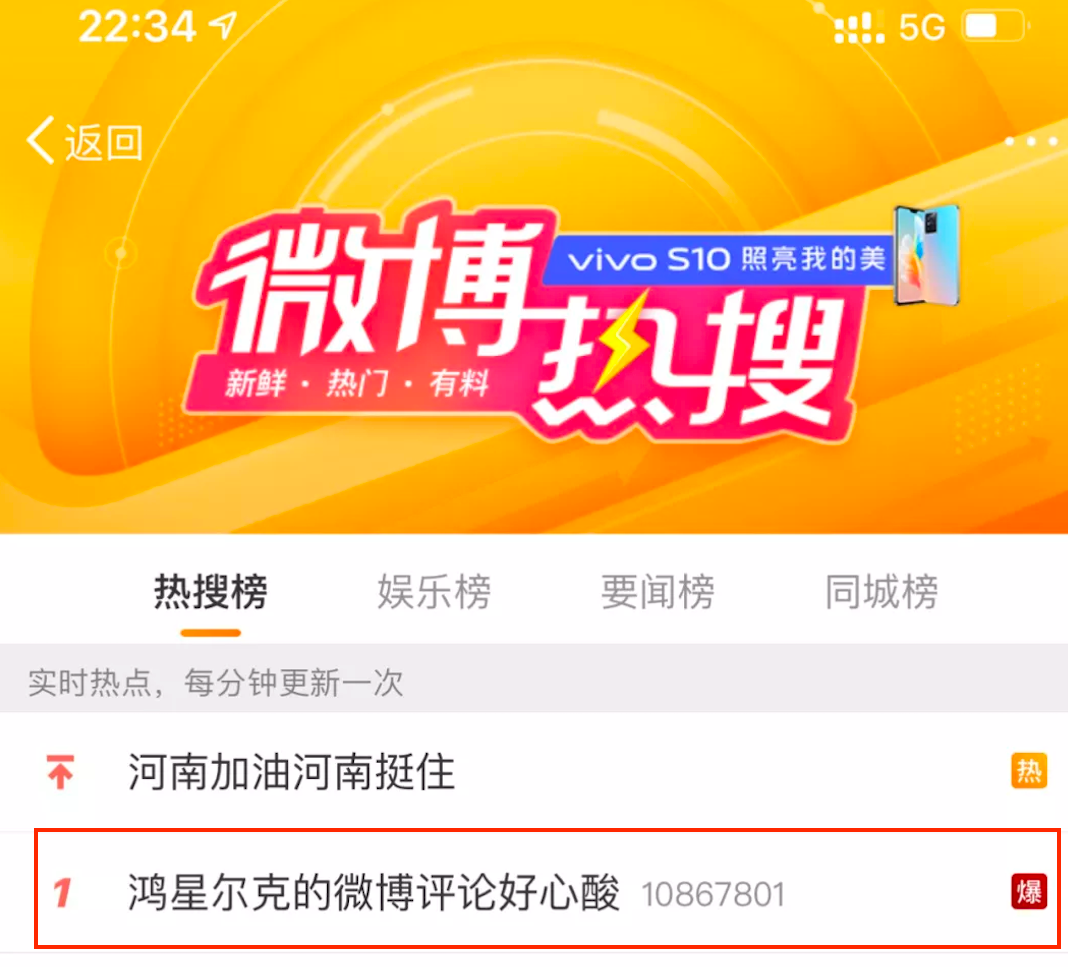This screenshot has height=967, width=1068.
Task: Open vivo S10 照亮我的美 ad banner
Action: [x=722, y=259]
